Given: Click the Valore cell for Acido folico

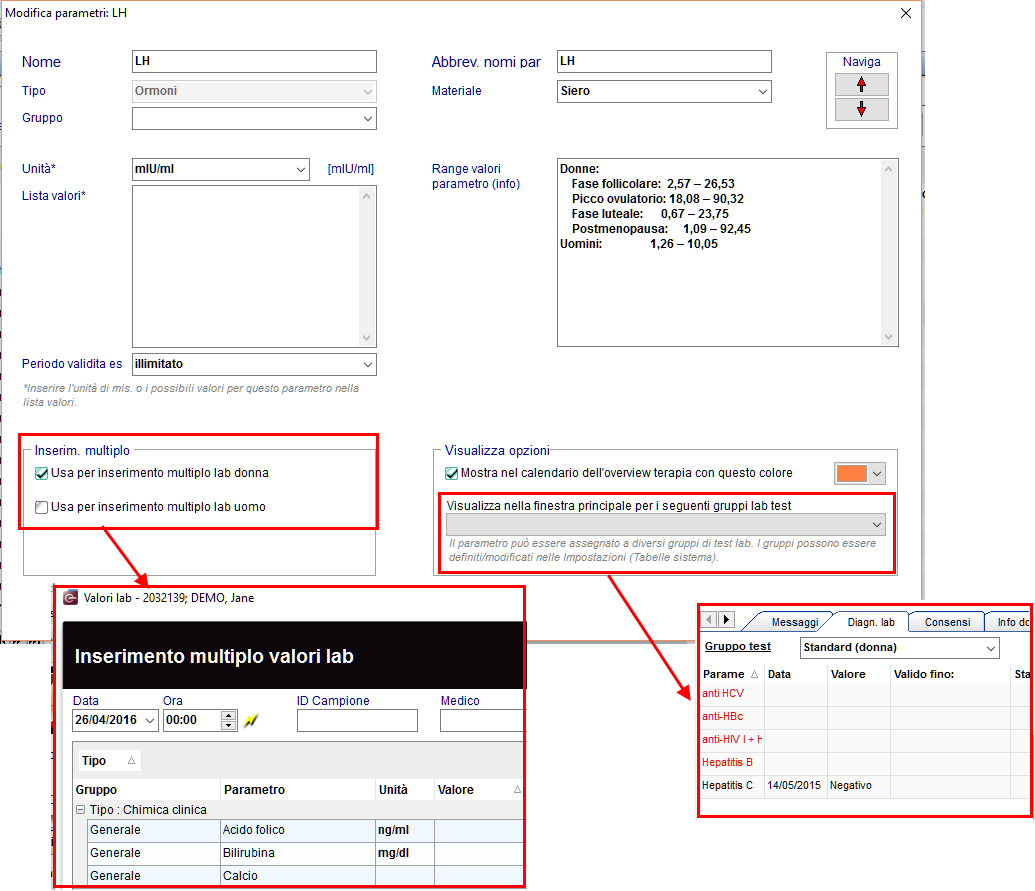Looking at the screenshot, I should [x=479, y=830].
